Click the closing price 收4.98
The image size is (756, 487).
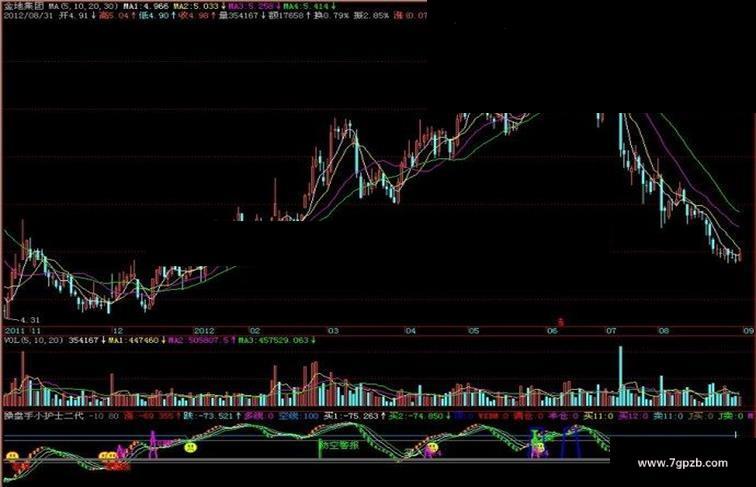point(194,16)
